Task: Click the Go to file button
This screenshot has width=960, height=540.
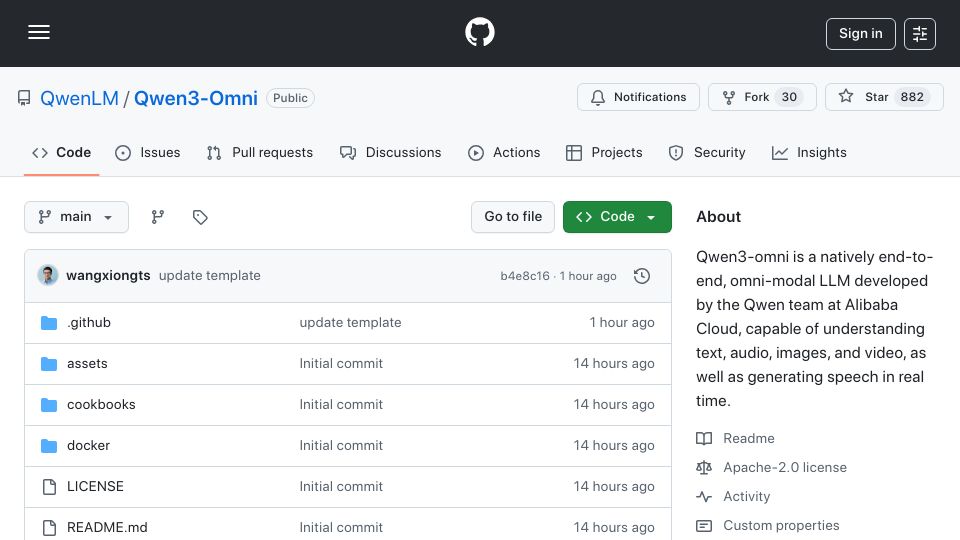Action: pyautogui.click(x=513, y=217)
